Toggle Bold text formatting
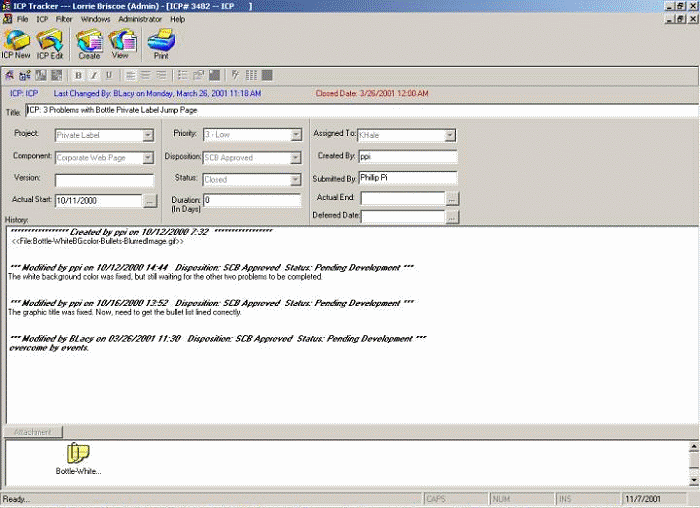700x508 pixels. click(x=78, y=75)
